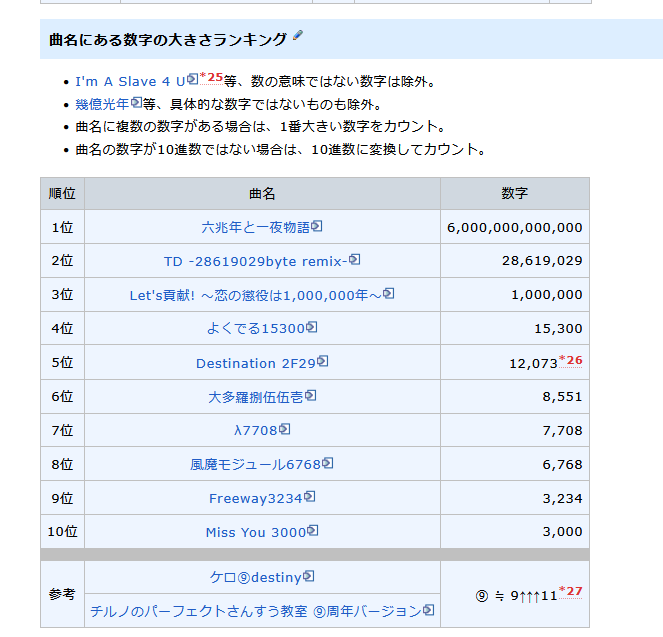Screen dimensions: 663x637
Task: Select the 7,708 value cell
Action: coord(515,430)
